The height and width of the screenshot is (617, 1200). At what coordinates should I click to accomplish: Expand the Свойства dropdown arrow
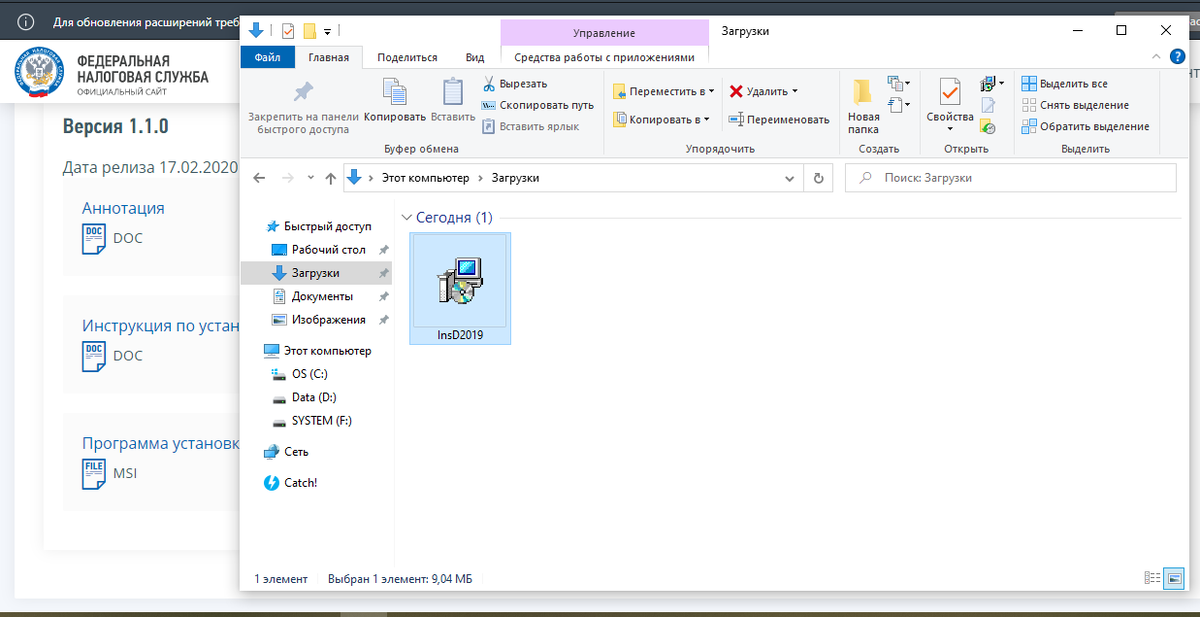(x=950, y=129)
